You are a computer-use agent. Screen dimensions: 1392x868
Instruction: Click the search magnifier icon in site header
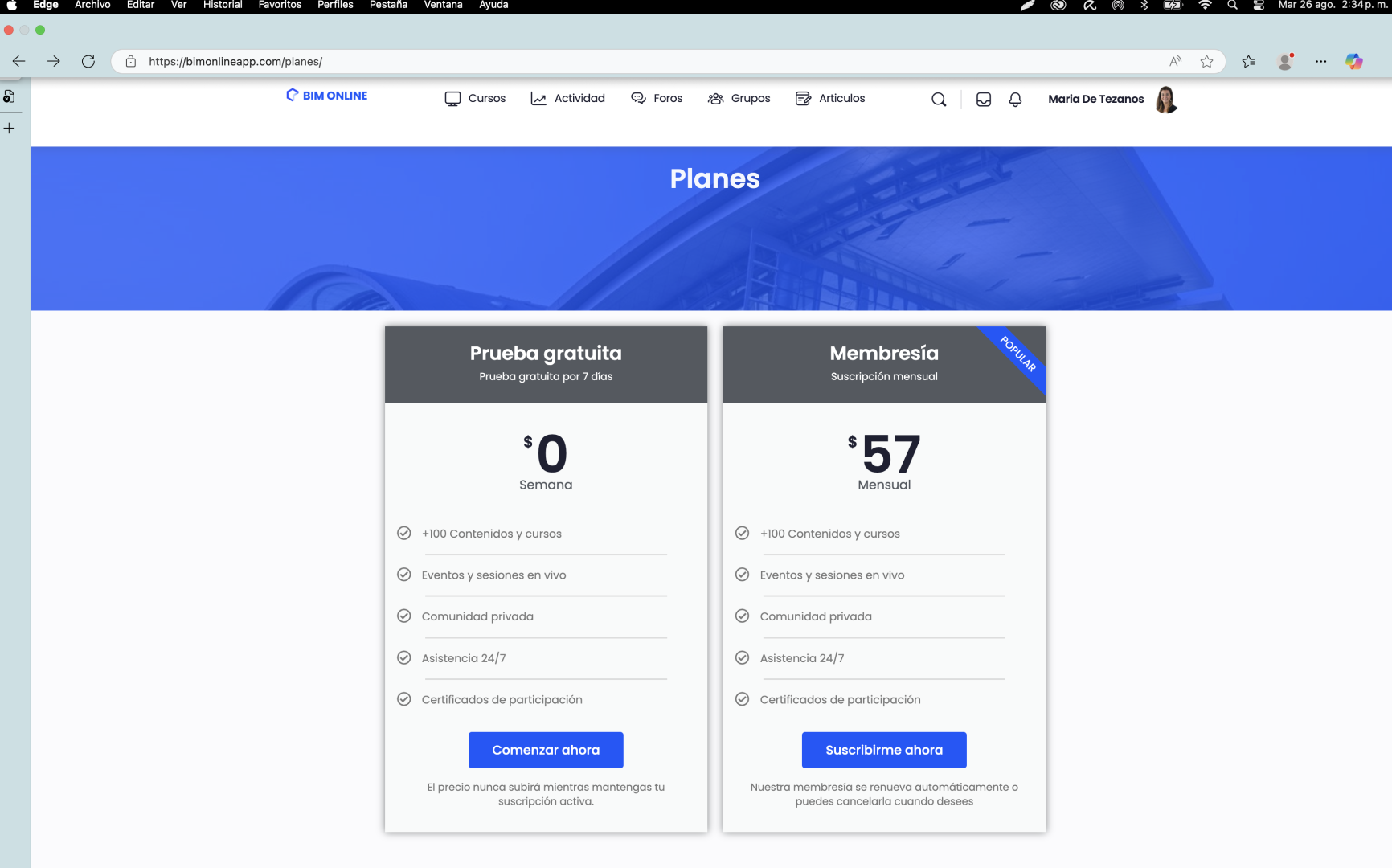click(938, 100)
